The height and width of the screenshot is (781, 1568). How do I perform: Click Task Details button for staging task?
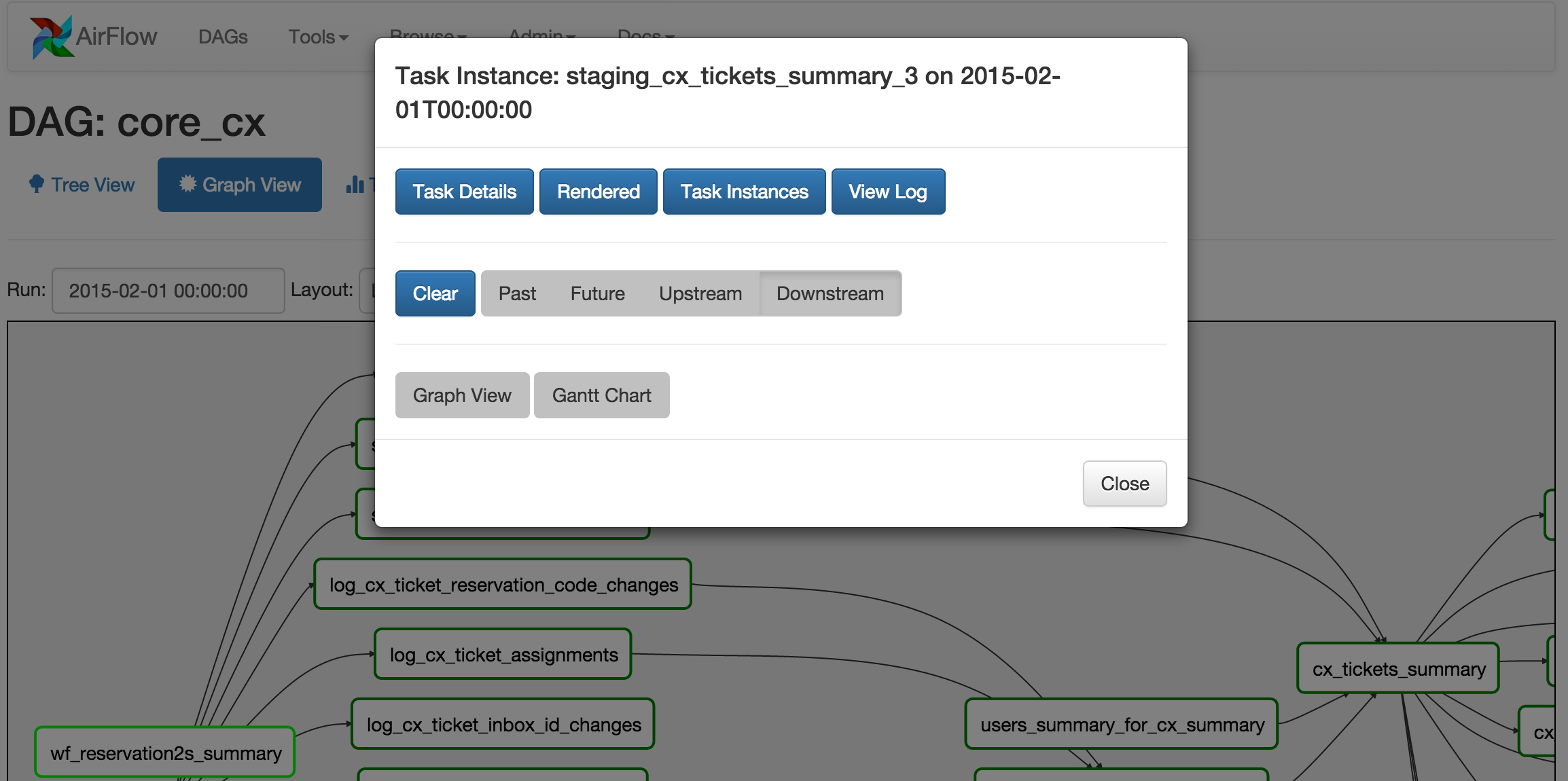point(462,191)
